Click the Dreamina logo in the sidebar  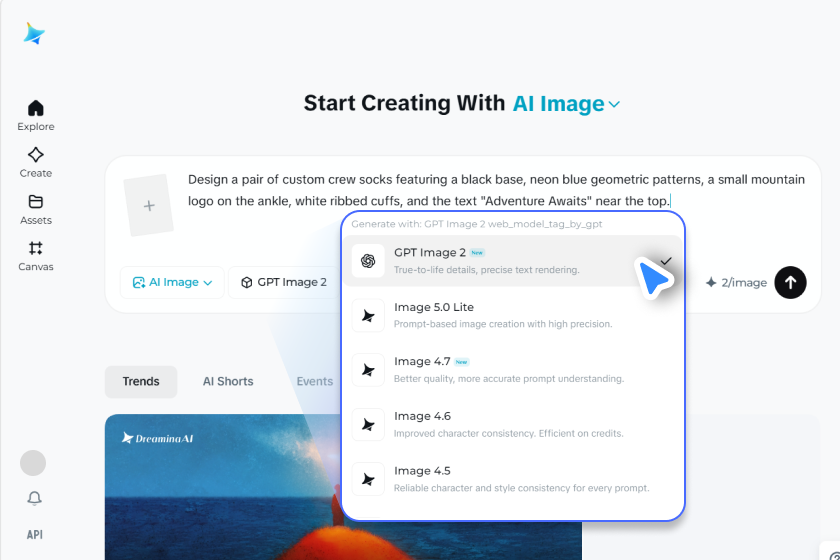[x=34, y=33]
